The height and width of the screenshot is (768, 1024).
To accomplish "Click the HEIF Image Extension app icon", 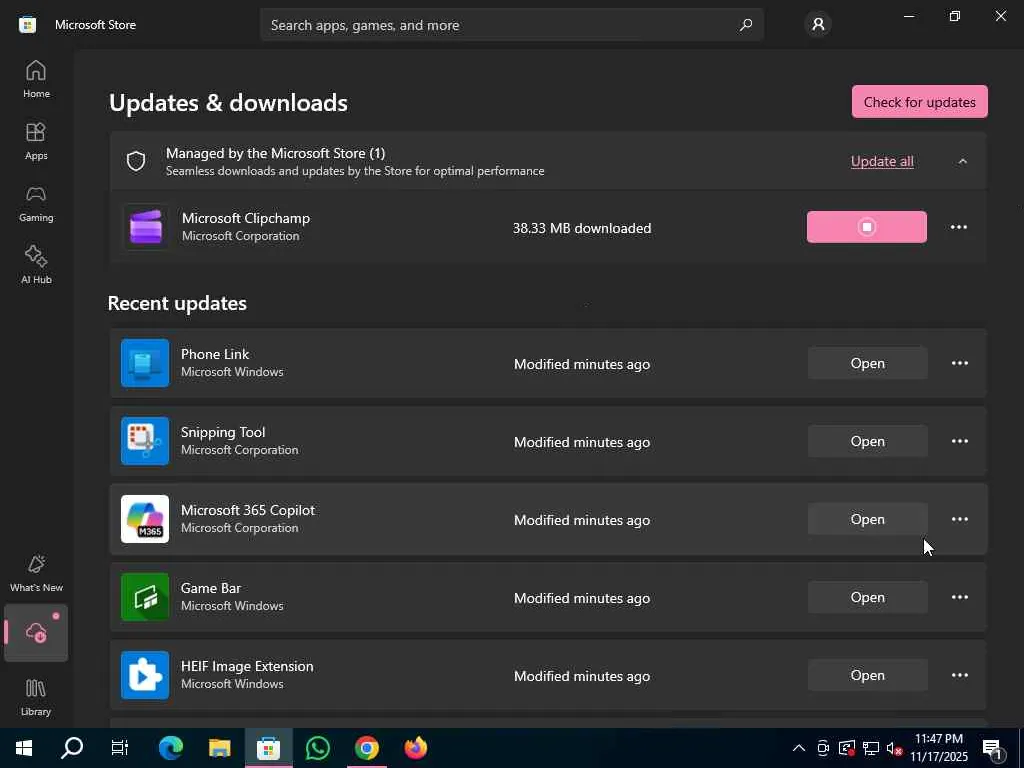I will click(145, 675).
